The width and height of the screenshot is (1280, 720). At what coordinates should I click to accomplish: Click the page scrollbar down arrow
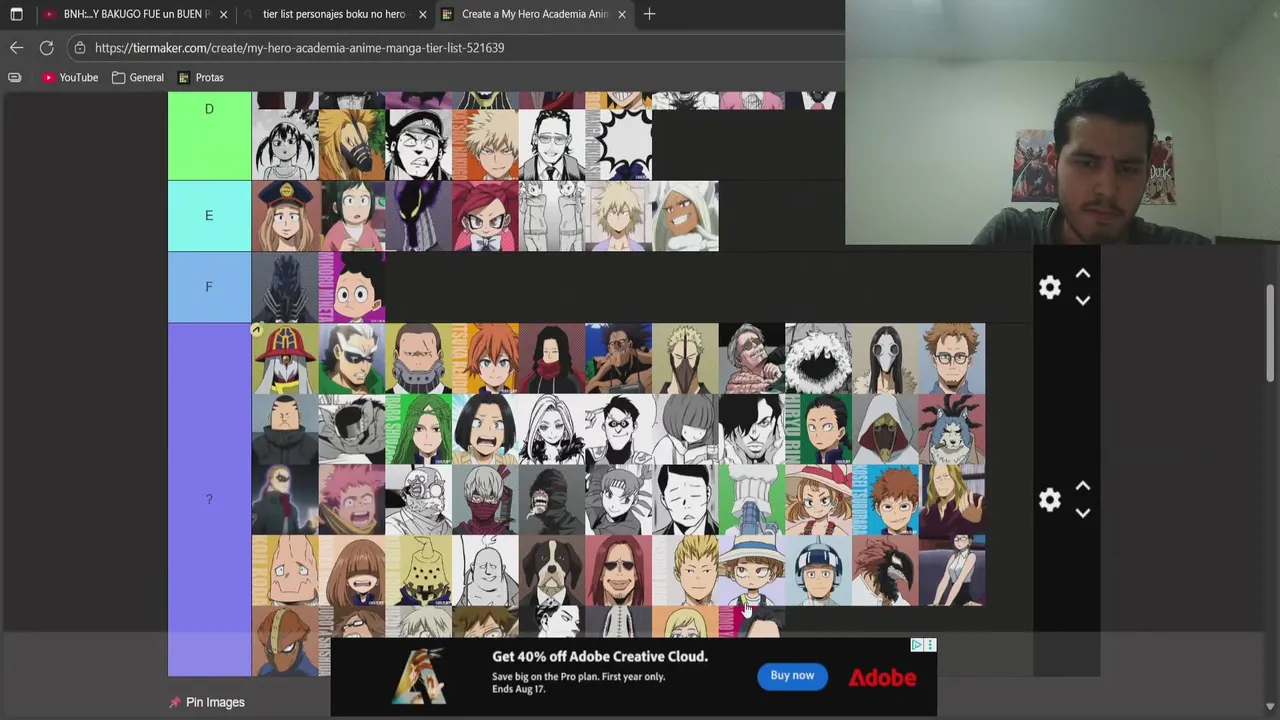click(x=1270, y=706)
